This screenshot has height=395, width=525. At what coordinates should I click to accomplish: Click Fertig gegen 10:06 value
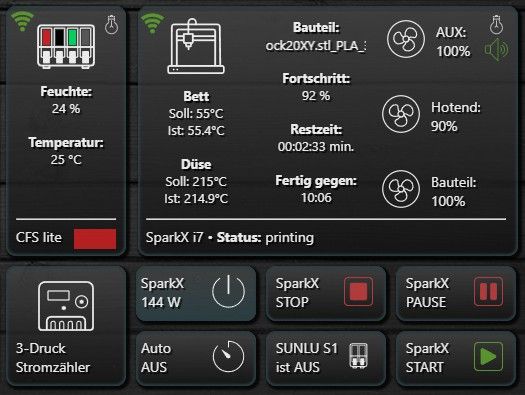coord(316,198)
